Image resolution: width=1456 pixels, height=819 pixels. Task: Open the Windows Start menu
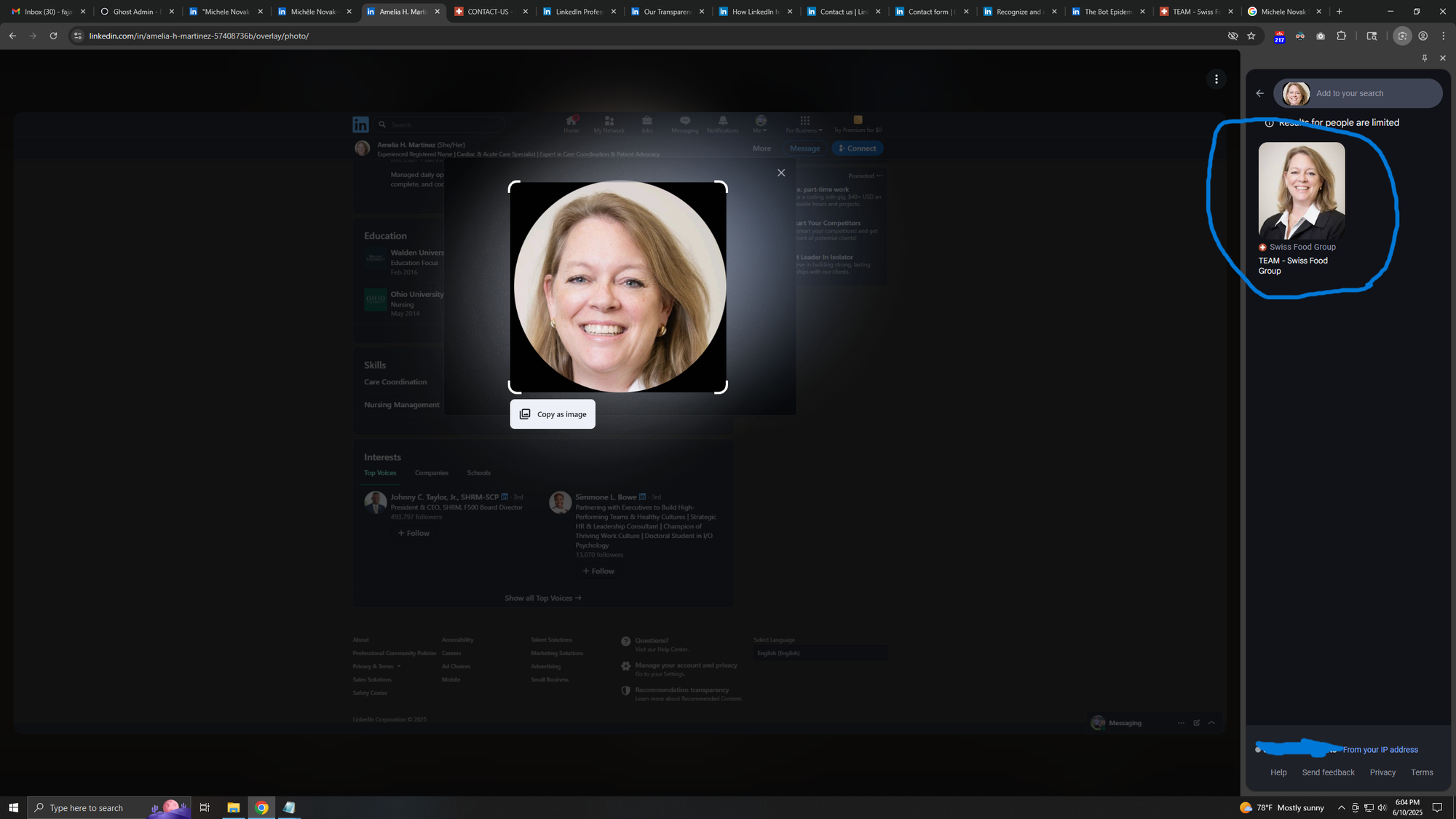(13, 807)
